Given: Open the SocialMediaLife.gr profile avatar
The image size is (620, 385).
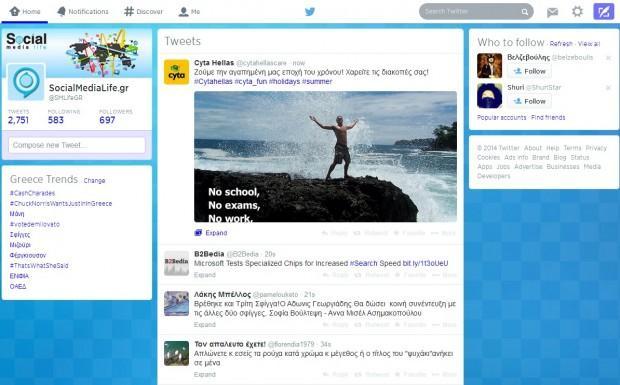Looking at the screenshot, I should pyautogui.click(x=26, y=82).
